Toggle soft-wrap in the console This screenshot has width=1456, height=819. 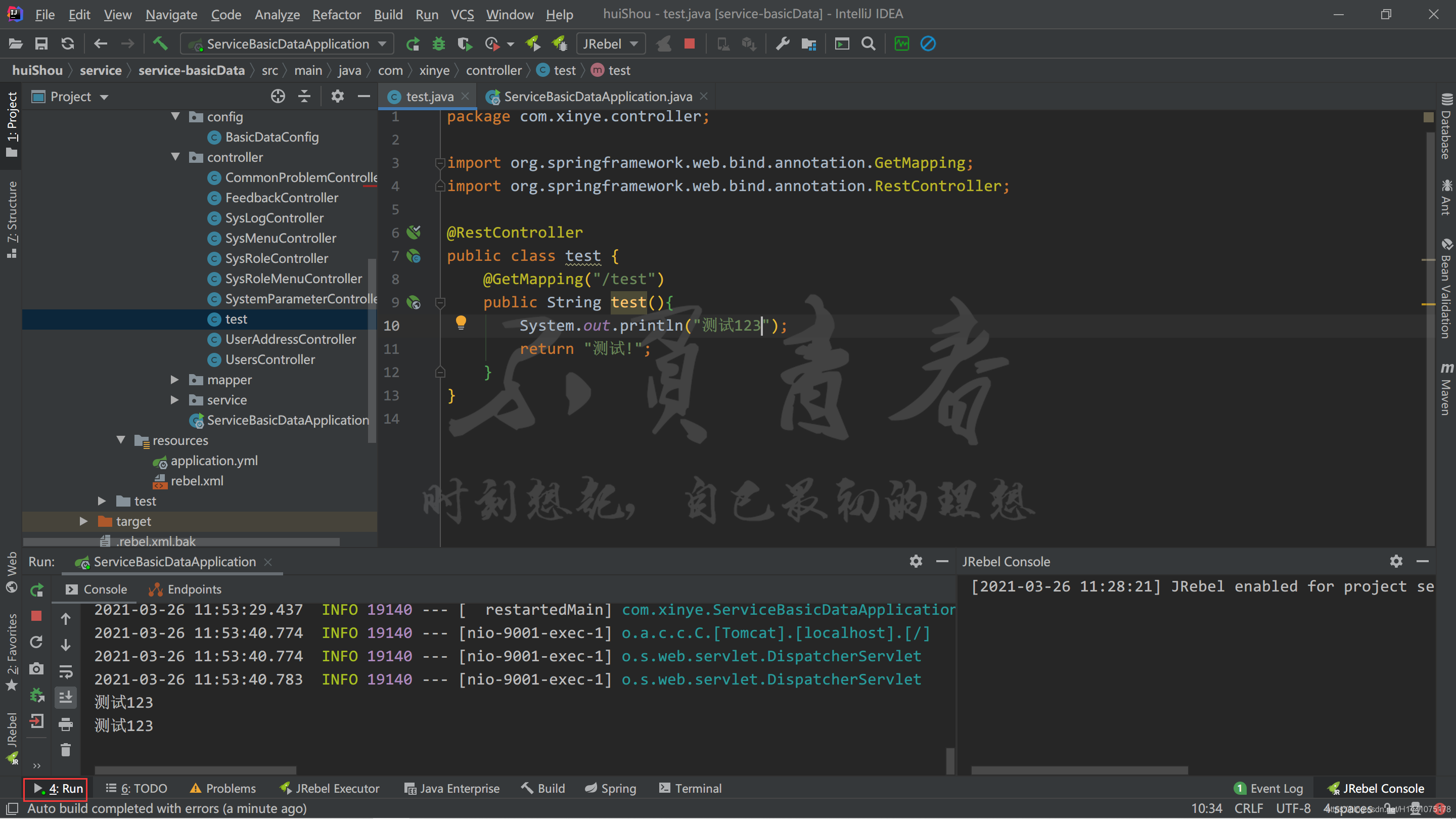point(66,671)
